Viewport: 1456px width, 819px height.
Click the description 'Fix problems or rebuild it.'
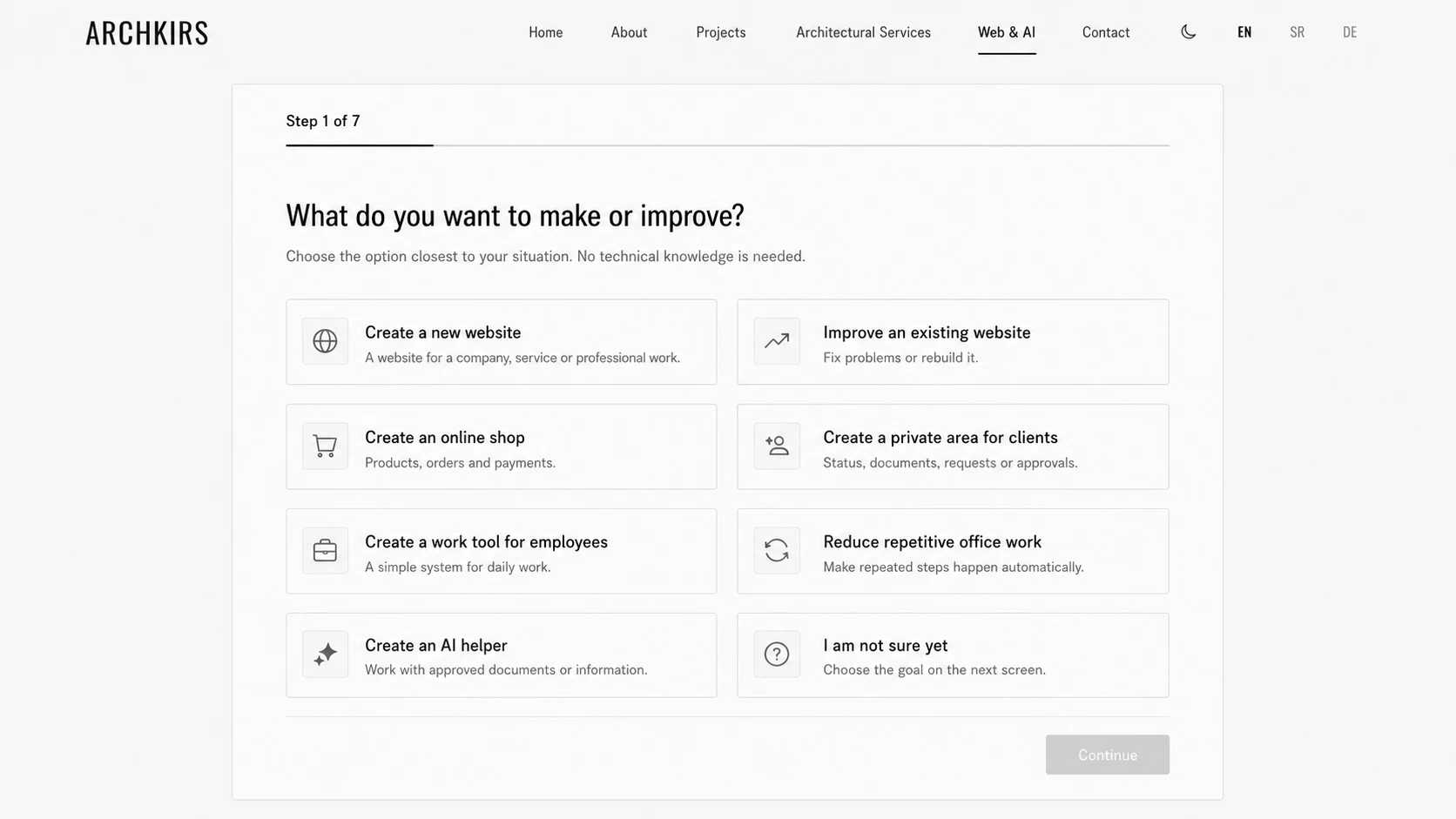point(900,358)
